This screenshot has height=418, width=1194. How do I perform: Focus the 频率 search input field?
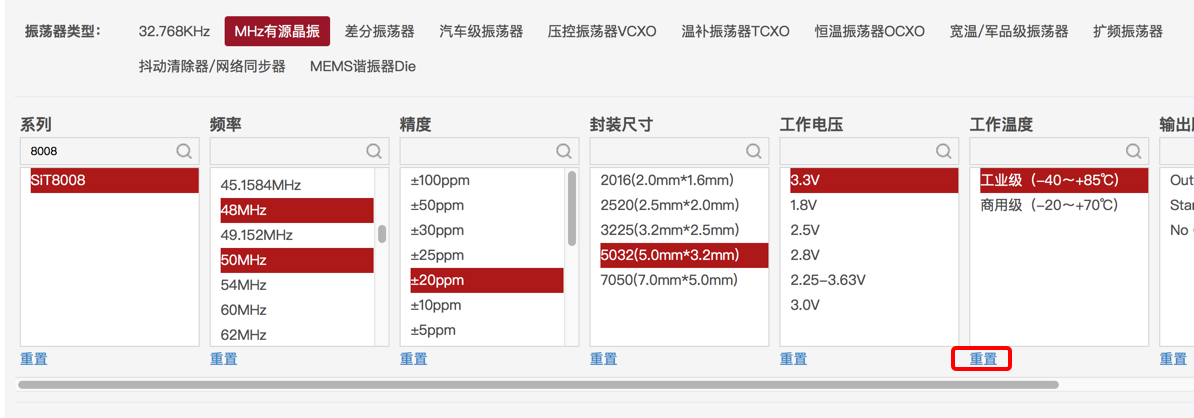coord(299,151)
